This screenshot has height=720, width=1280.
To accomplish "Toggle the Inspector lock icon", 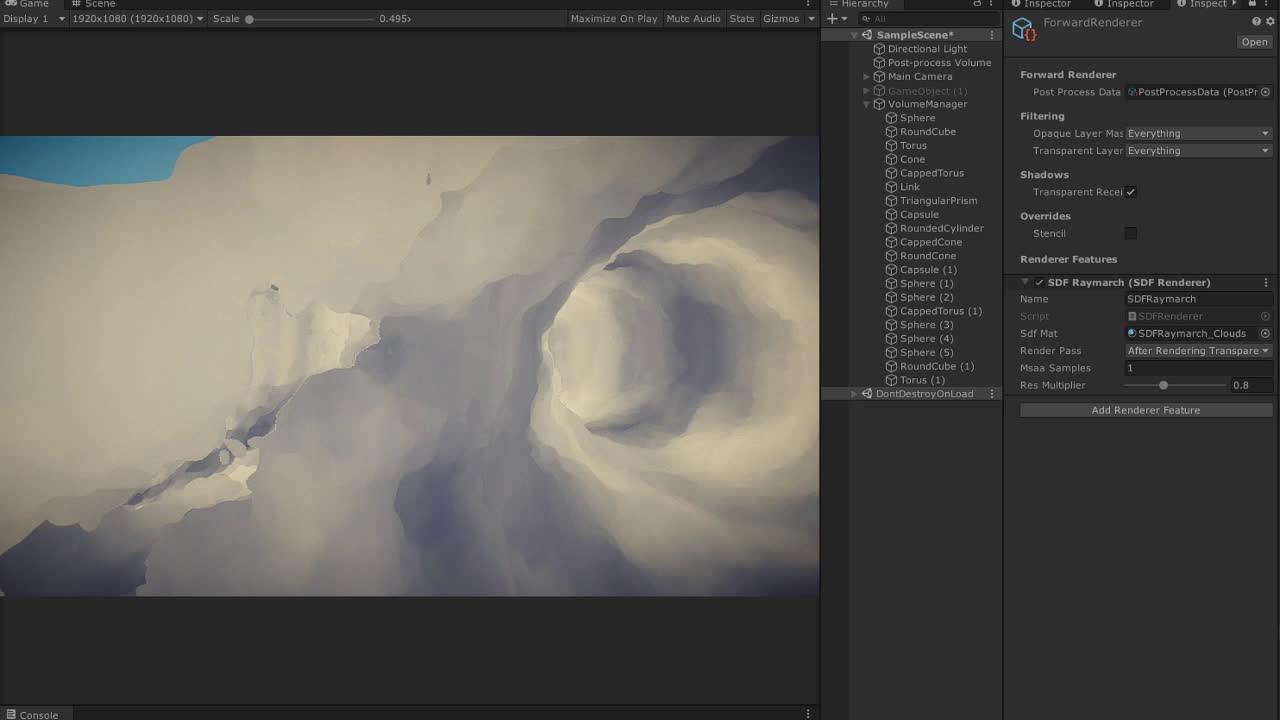I will point(1252,4).
